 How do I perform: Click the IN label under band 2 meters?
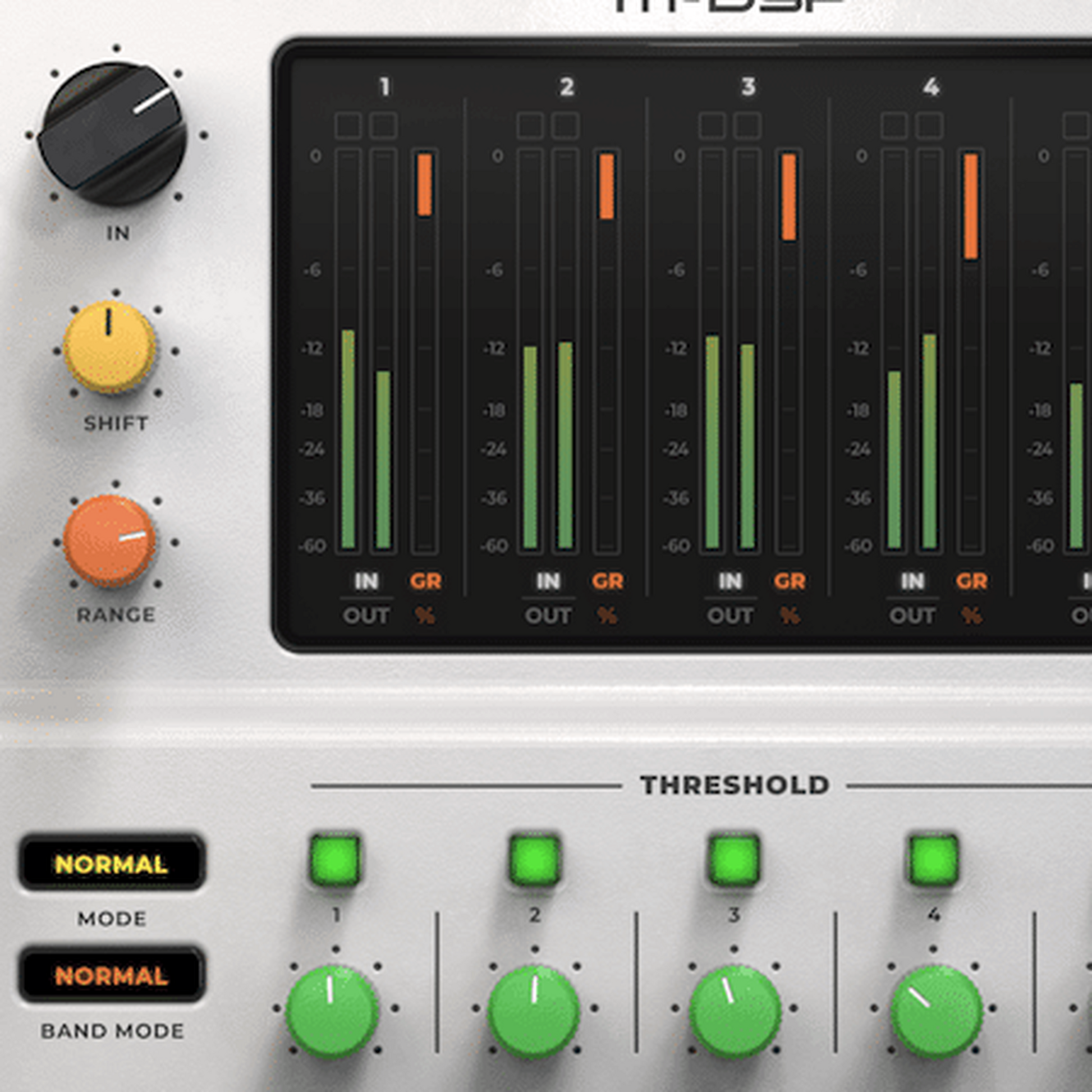(x=548, y=581)
